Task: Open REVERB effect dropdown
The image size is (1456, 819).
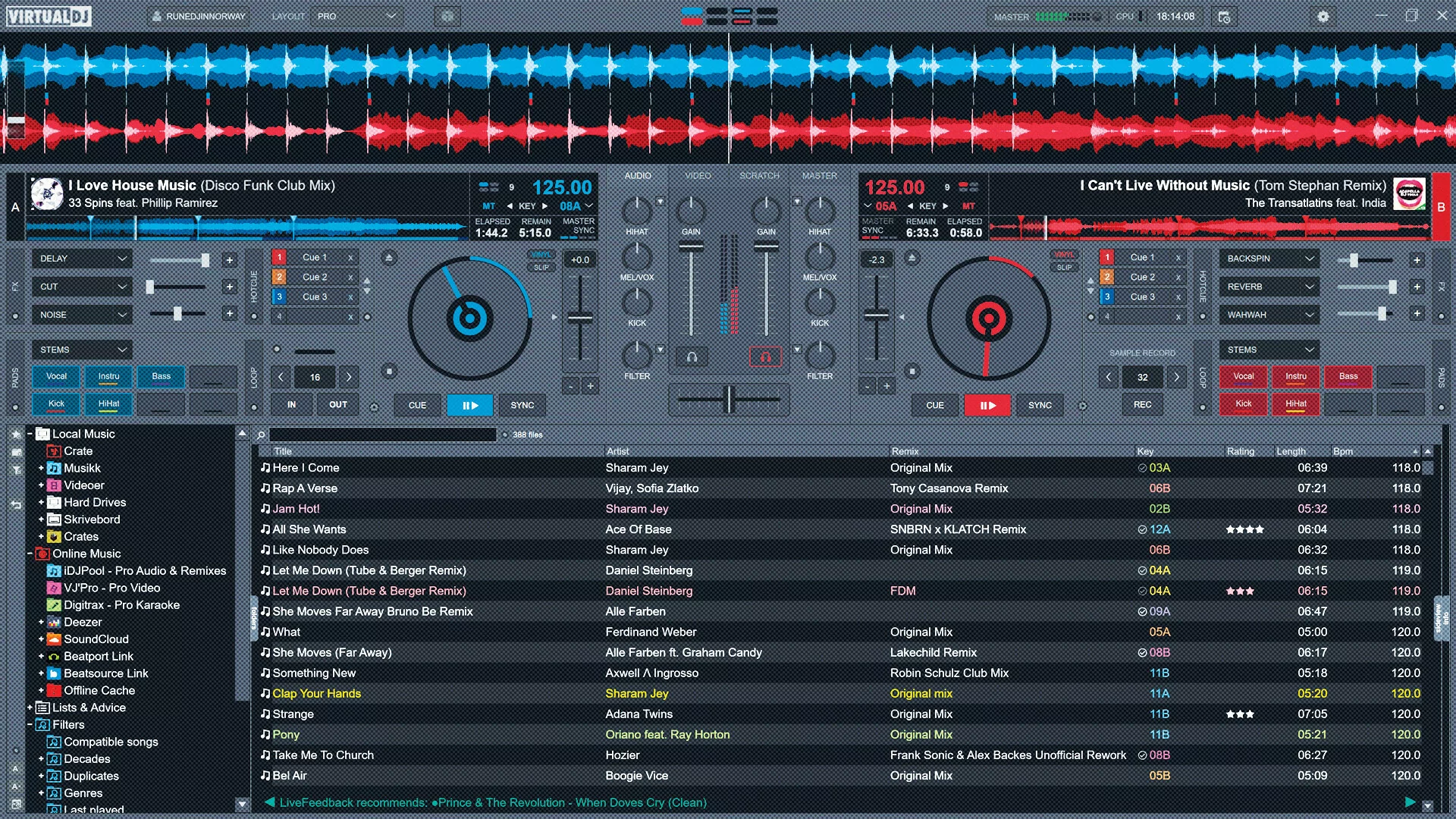Action: click(x=1269, y=287)
